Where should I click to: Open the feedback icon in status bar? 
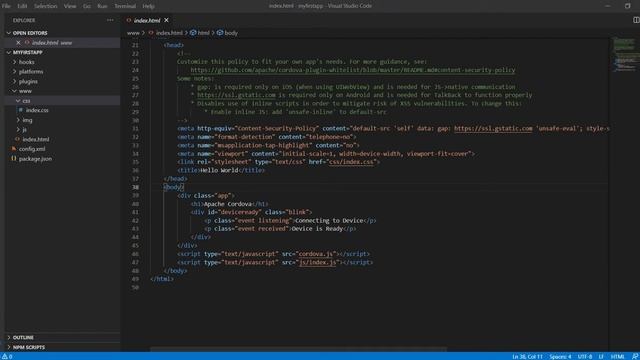point(635,356)
